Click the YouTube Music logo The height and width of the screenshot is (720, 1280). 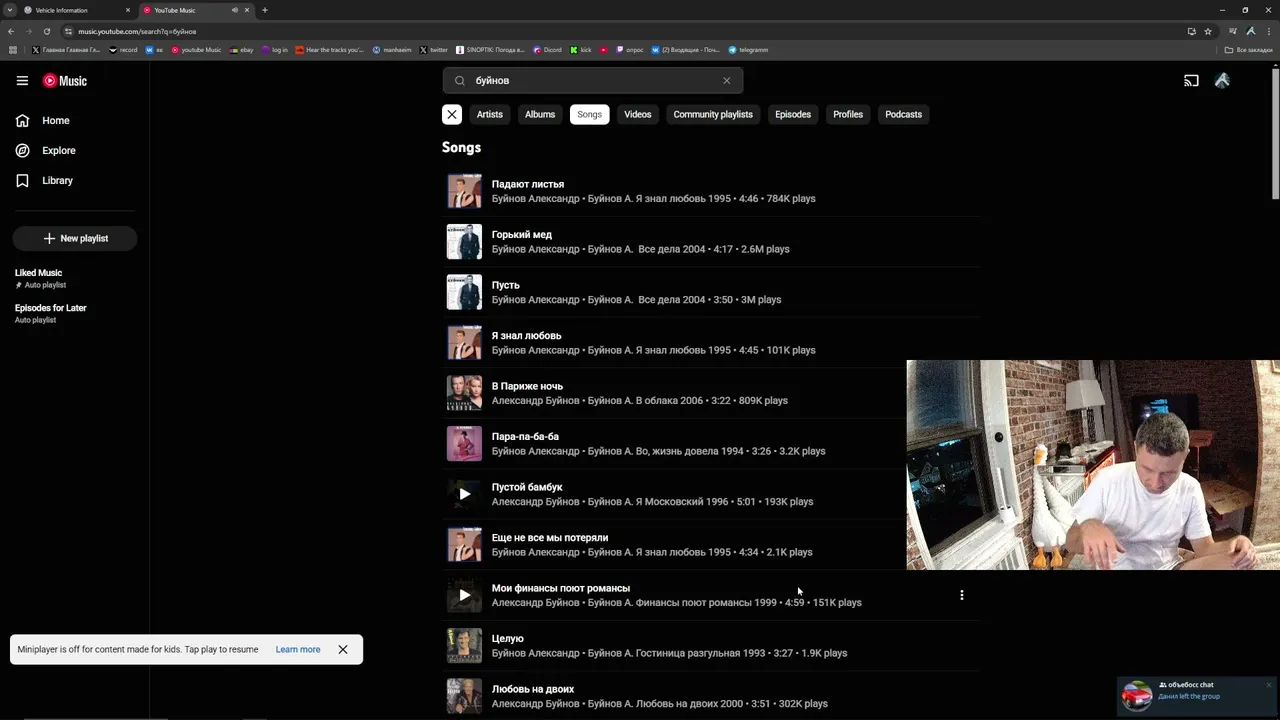point(65,81)
